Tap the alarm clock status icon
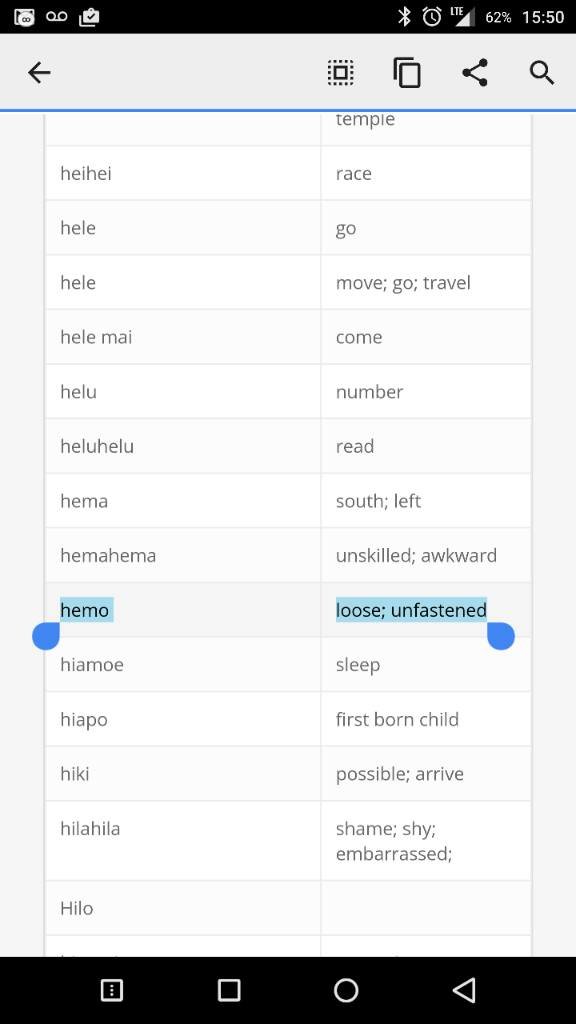This screenshot has width=576, height=1024. point(432,17)
